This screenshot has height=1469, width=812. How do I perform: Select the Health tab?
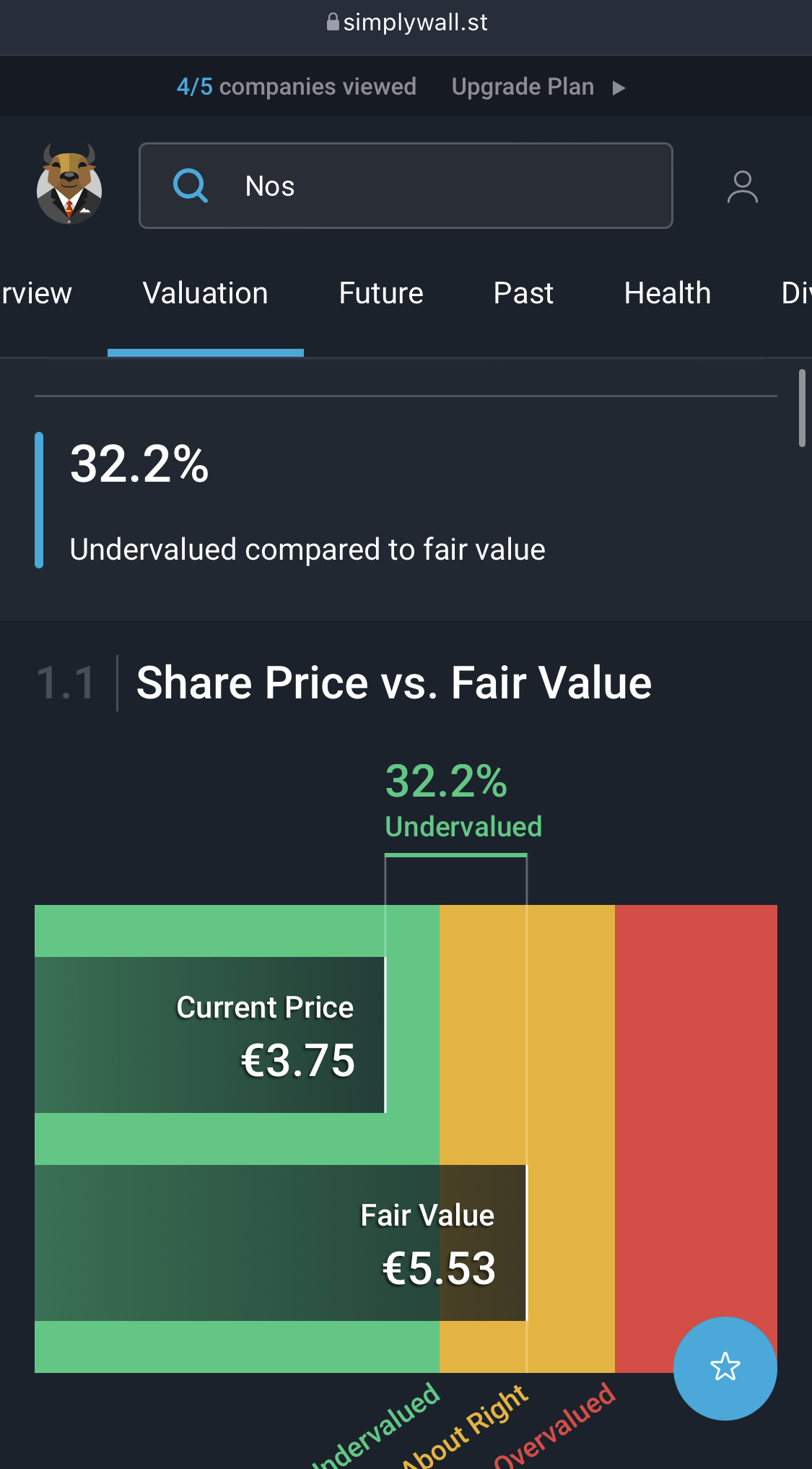pos(668,294)
